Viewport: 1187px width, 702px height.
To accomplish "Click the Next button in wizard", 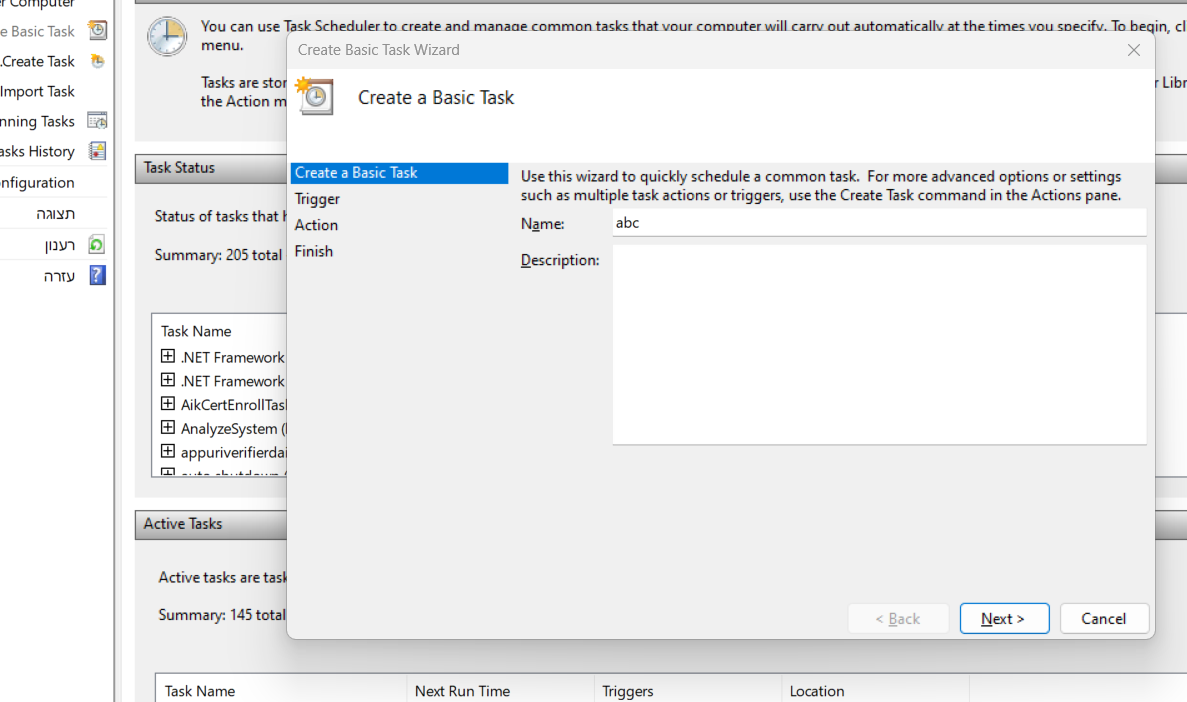I will [1004, 619].
